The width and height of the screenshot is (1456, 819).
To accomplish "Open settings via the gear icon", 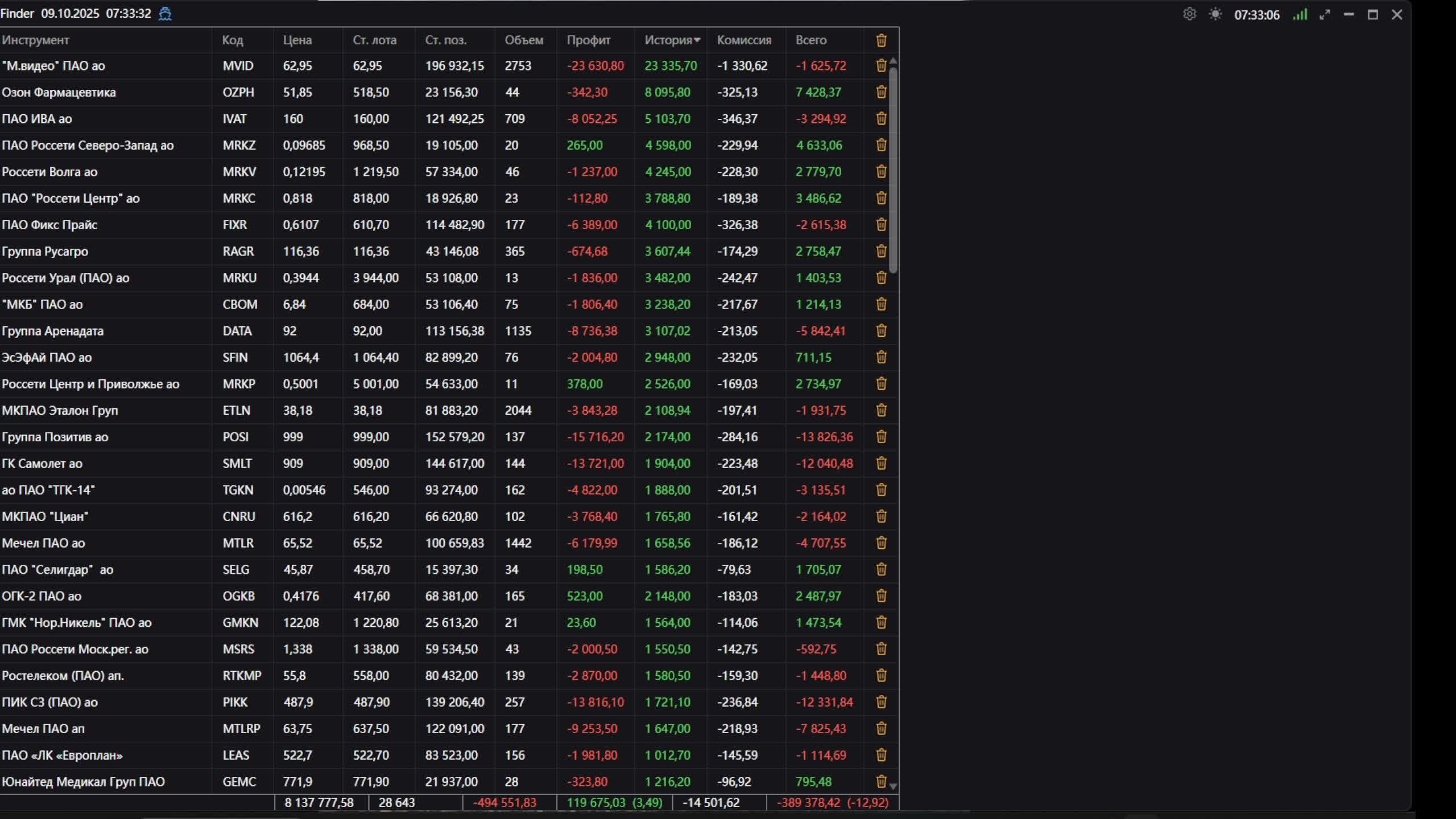I will pyautogui.click(x=1189, y=14).
